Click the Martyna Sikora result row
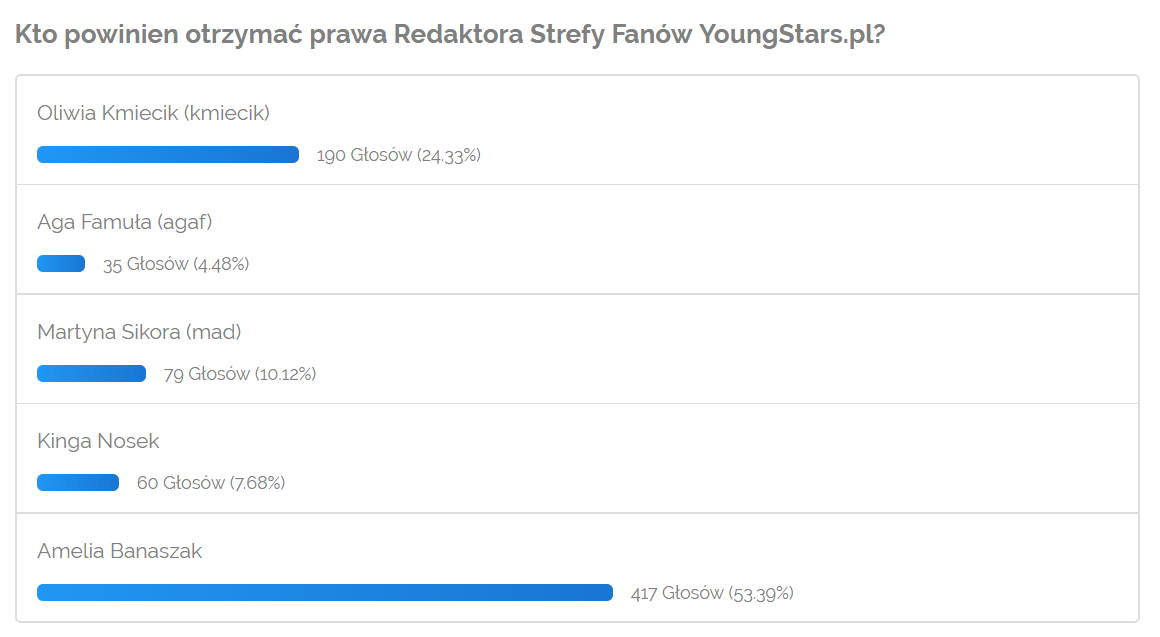 pyautogui.click(x=577, y=349)
